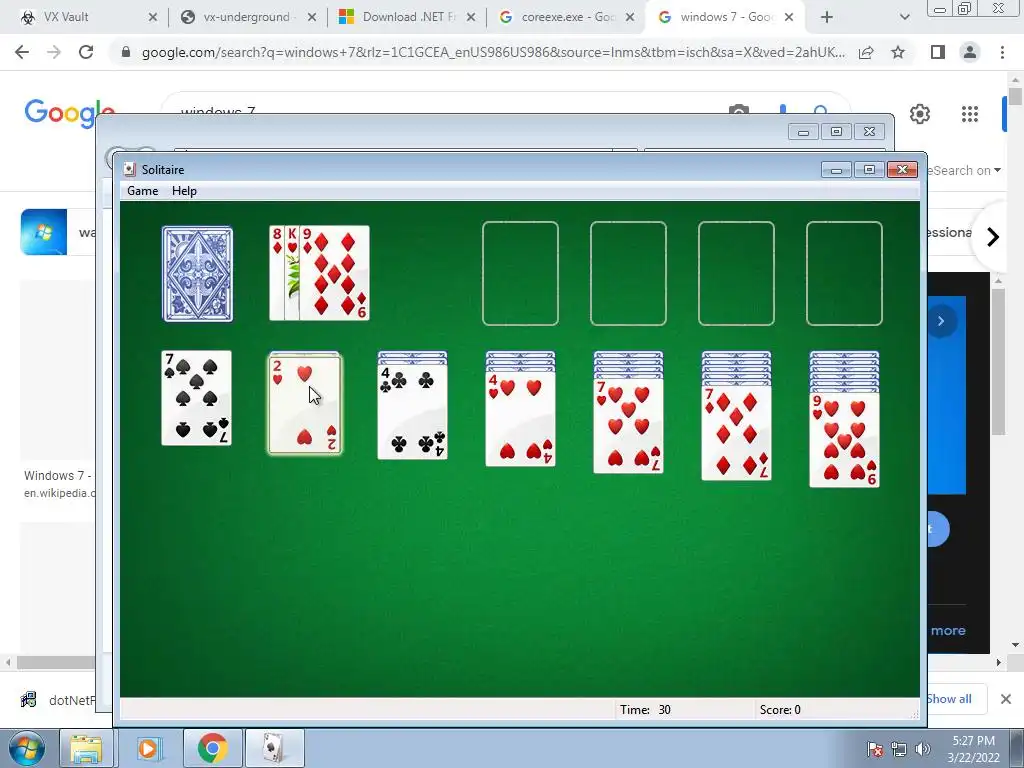Open the volume tray icon

923,749
